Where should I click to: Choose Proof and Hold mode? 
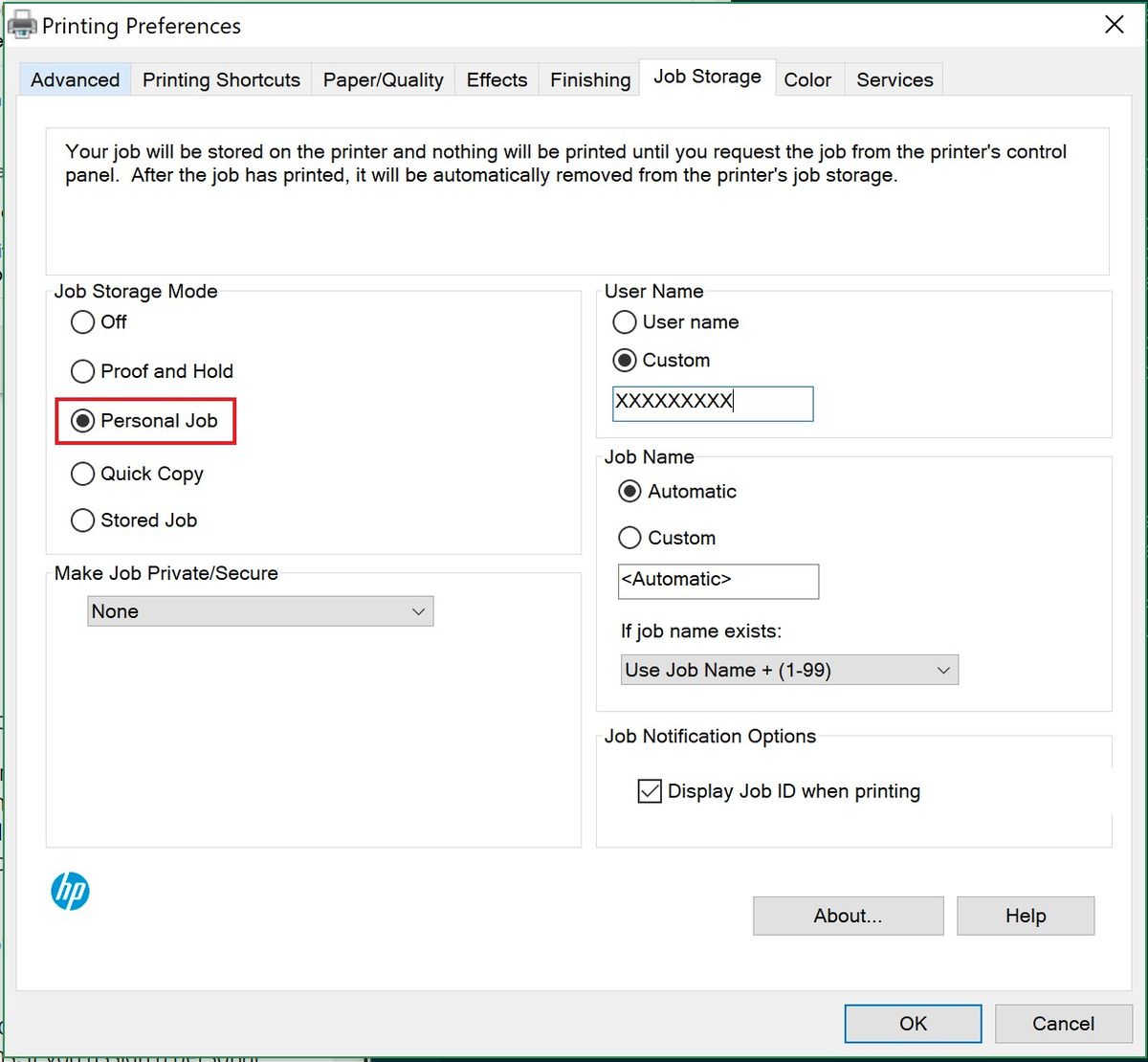click(152, 371)
